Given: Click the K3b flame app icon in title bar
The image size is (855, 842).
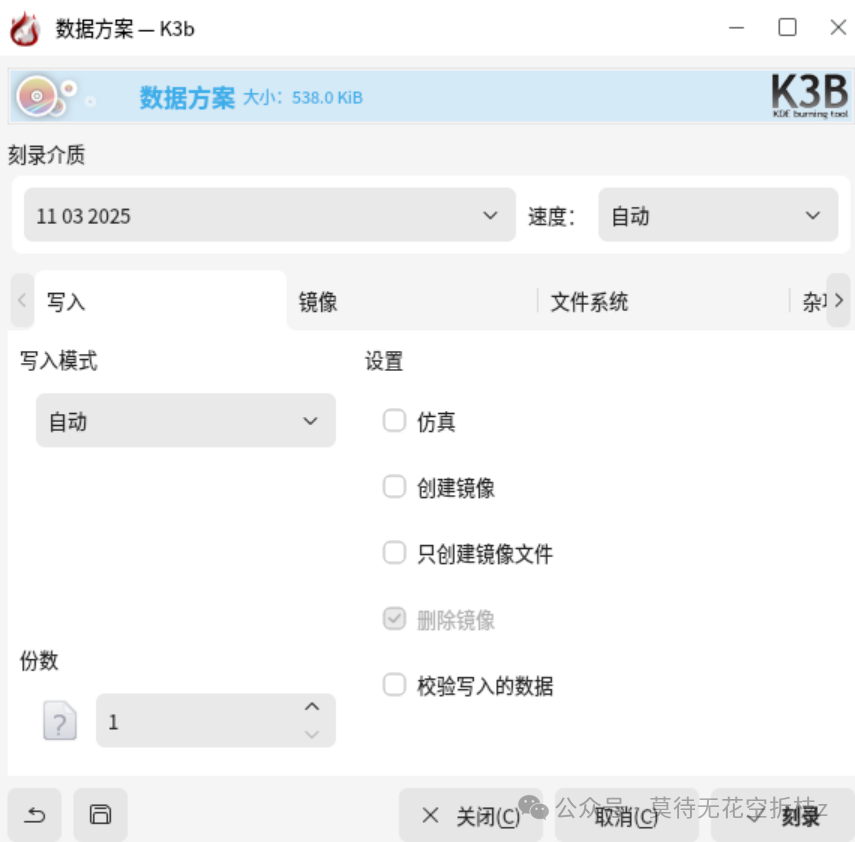Looking at the screenshot, I should point(25,28).
